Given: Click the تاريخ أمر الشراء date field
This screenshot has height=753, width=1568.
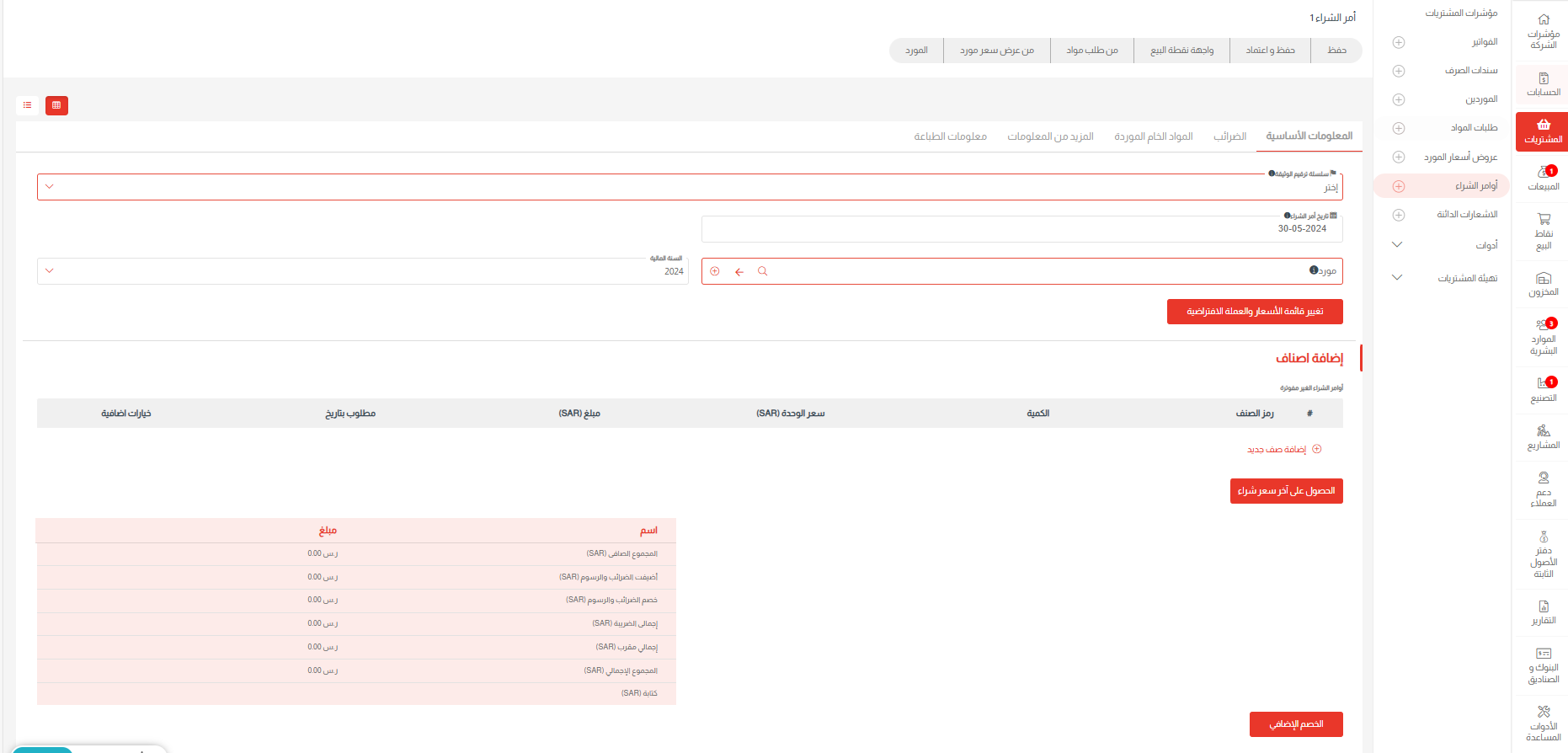Looking at the screenshot, I should 1021,229.
